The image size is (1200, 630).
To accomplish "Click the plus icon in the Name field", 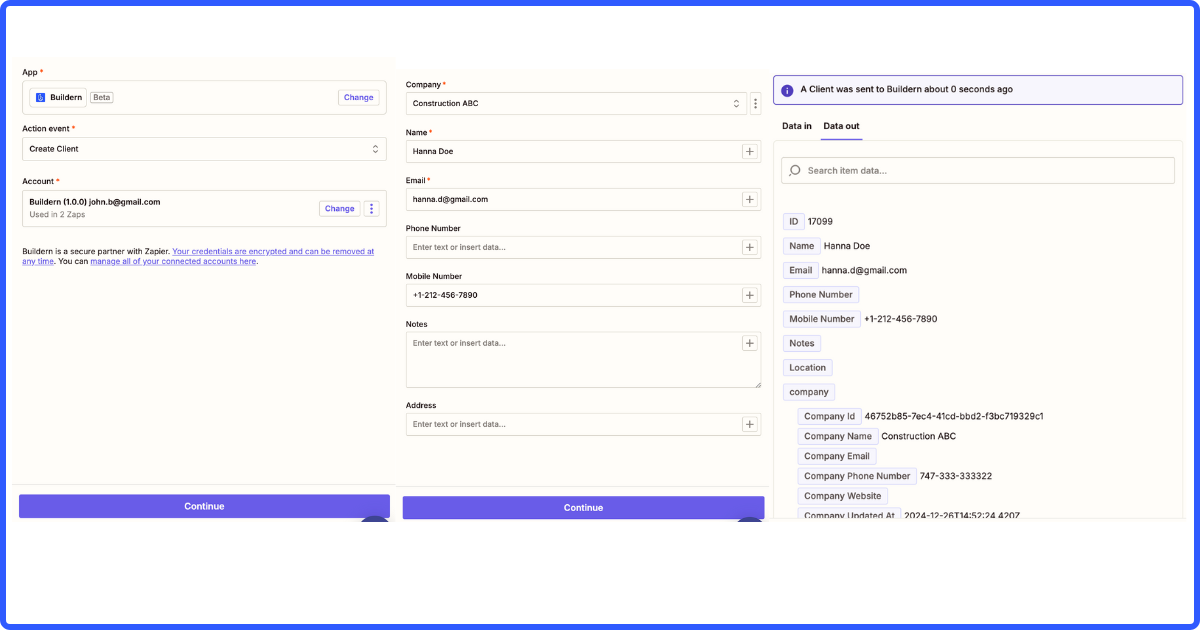I will click(750, 151).
